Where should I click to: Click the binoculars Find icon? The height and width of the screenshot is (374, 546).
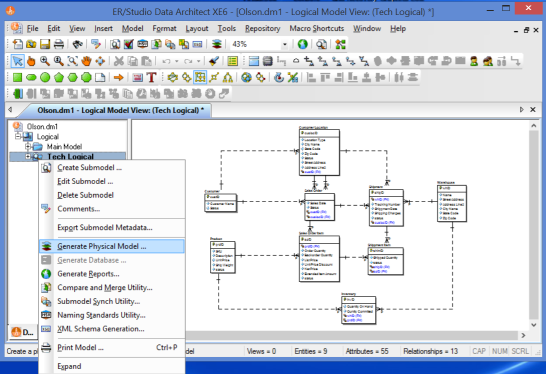pos(77,44)
